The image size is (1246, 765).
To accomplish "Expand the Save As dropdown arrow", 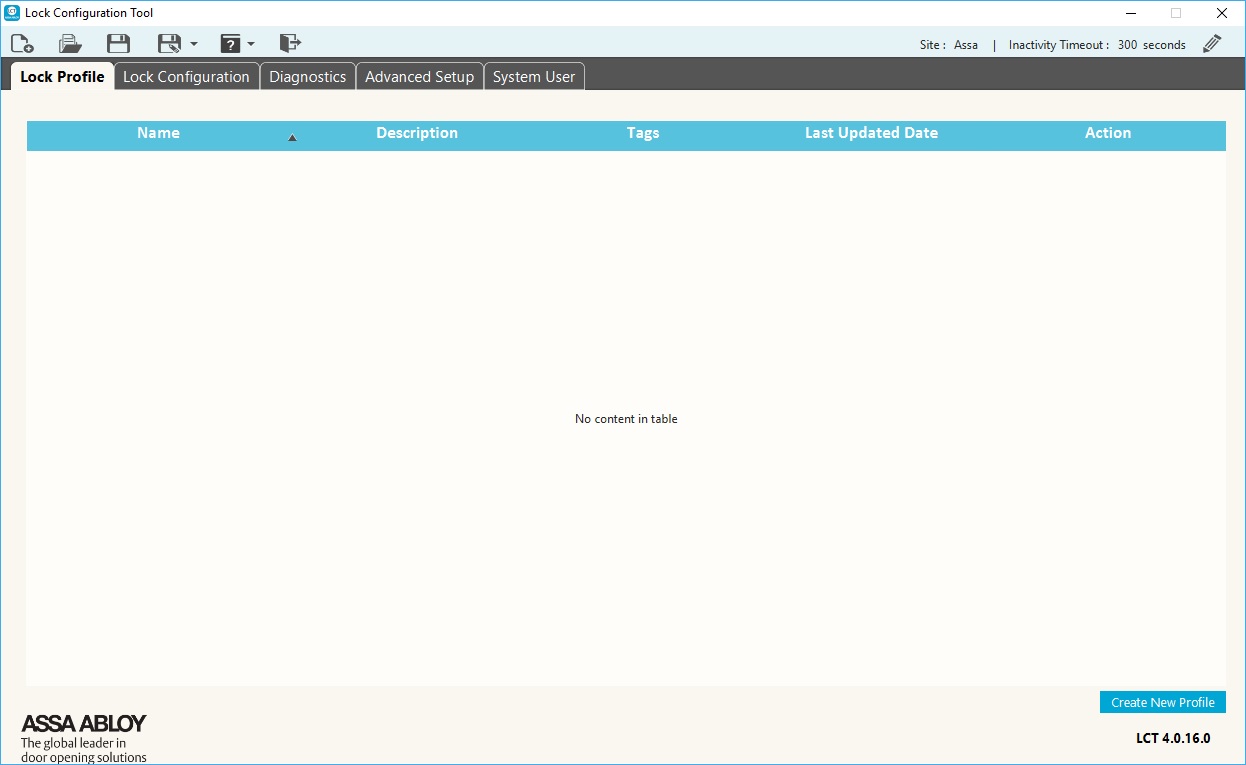I will click(x=193, y=44).
